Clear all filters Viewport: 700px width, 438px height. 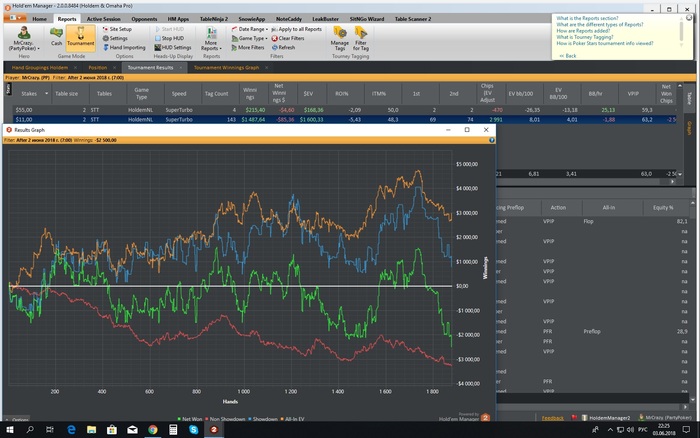[288, 38]
